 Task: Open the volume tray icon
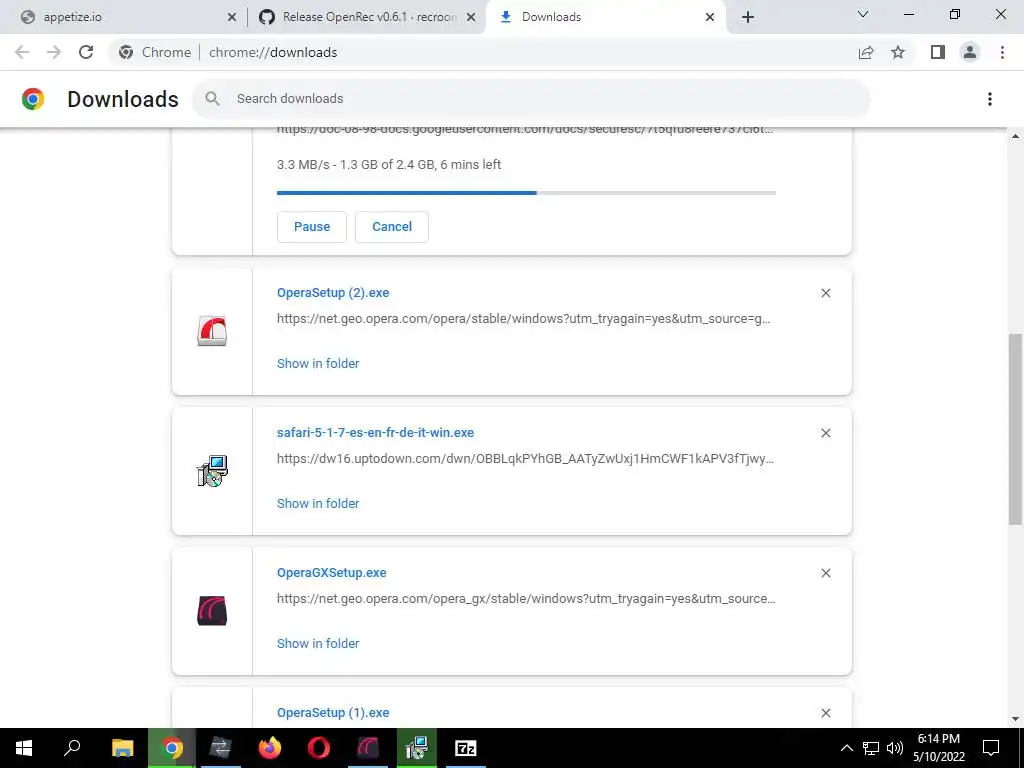pos(895,748)
